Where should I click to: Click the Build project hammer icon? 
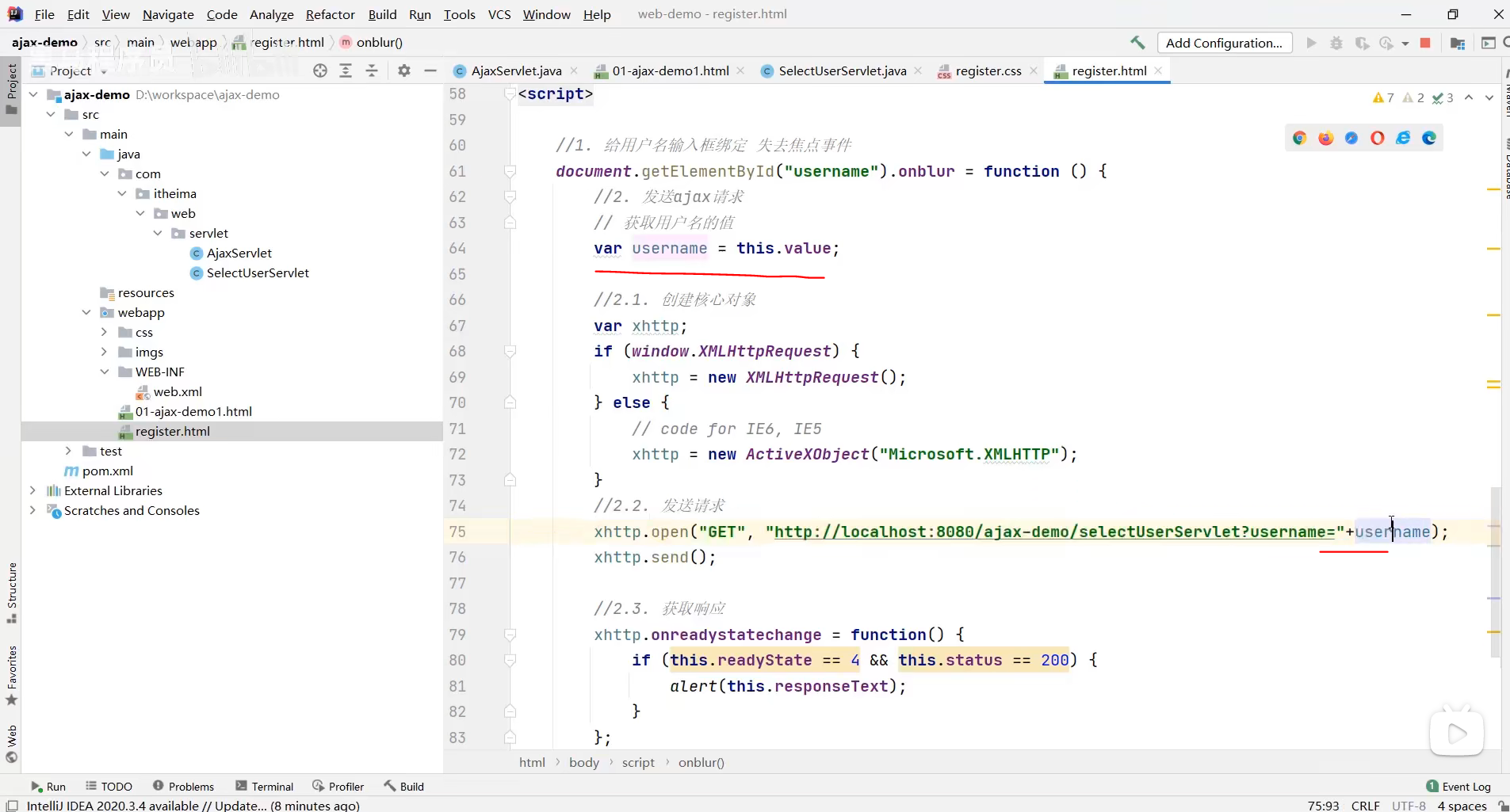[1137, 43]
